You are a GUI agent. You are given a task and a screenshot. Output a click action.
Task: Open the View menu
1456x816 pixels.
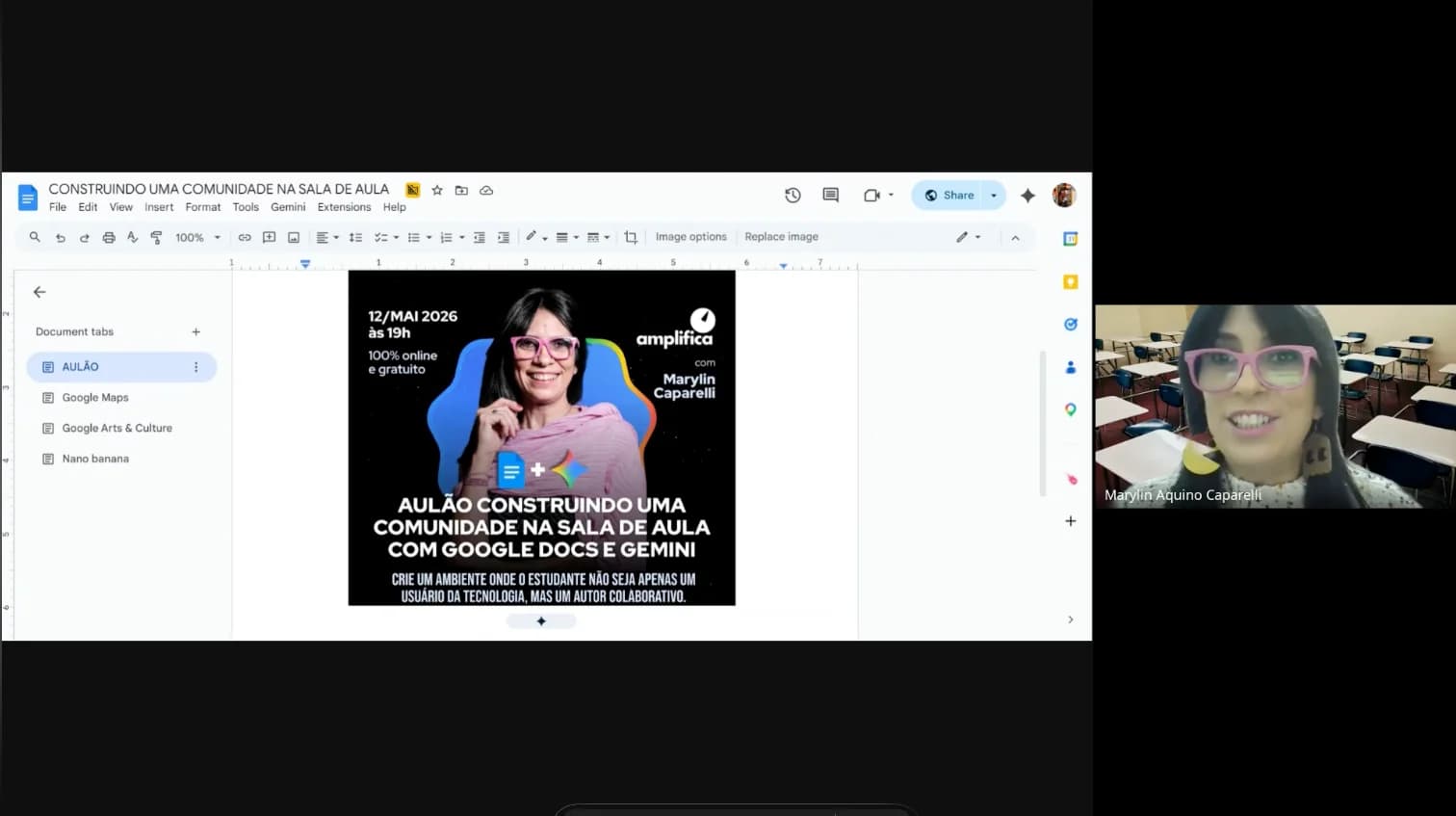click(x=121, y=207)
